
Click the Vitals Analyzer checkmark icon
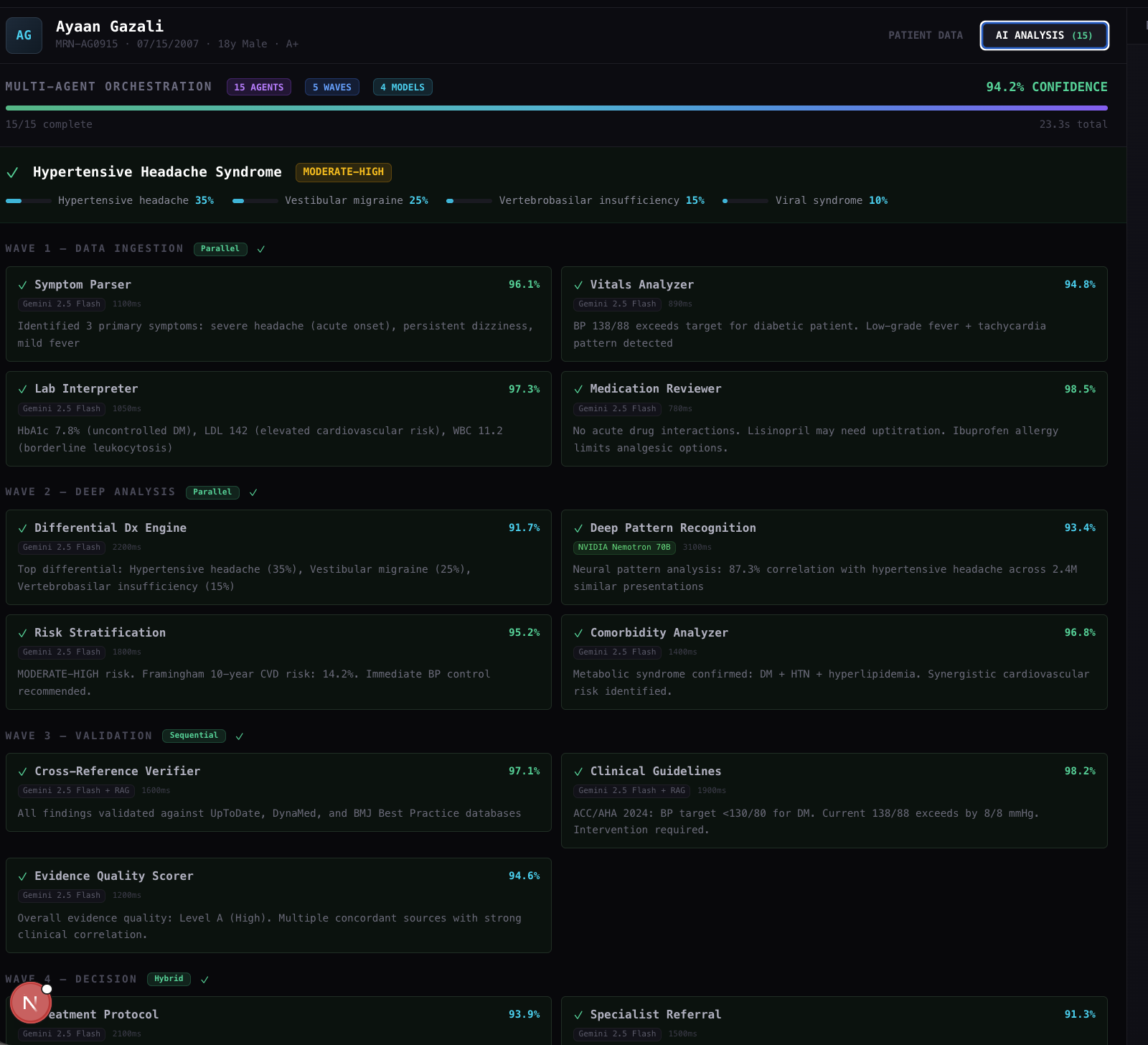pos(578,285)
